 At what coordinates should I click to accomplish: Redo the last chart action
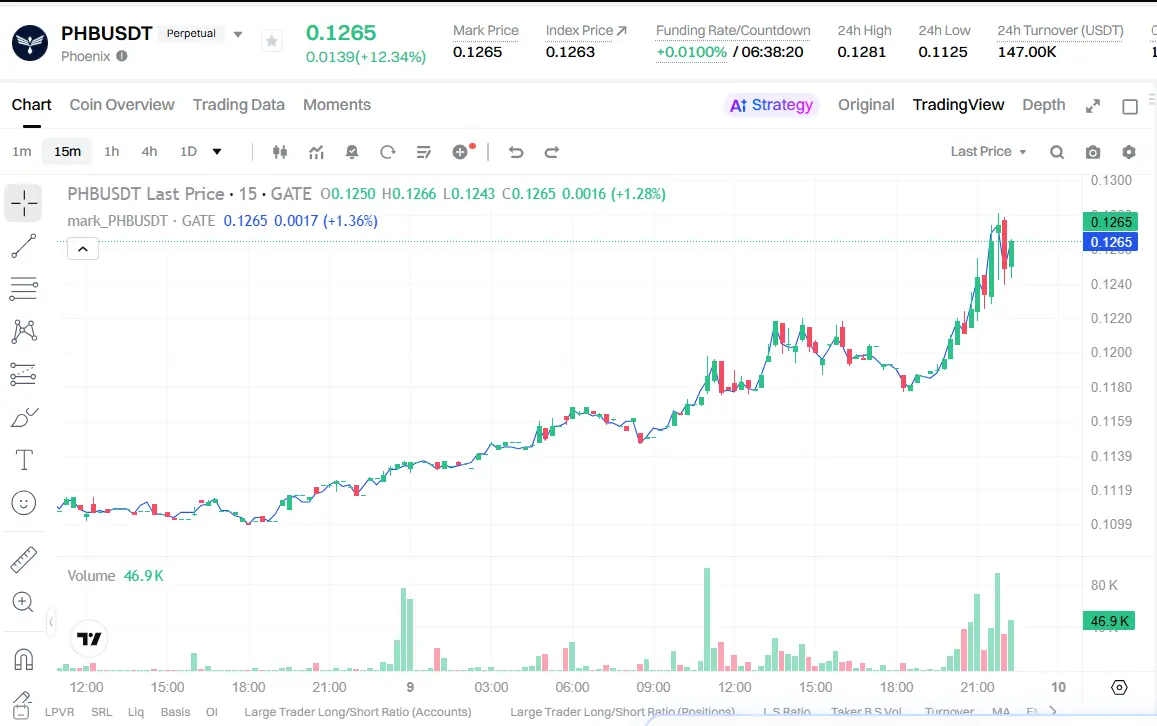click(x=552, y=152)
